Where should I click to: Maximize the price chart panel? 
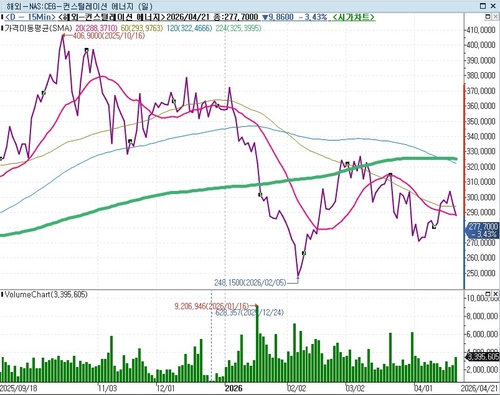click(488, 16)
